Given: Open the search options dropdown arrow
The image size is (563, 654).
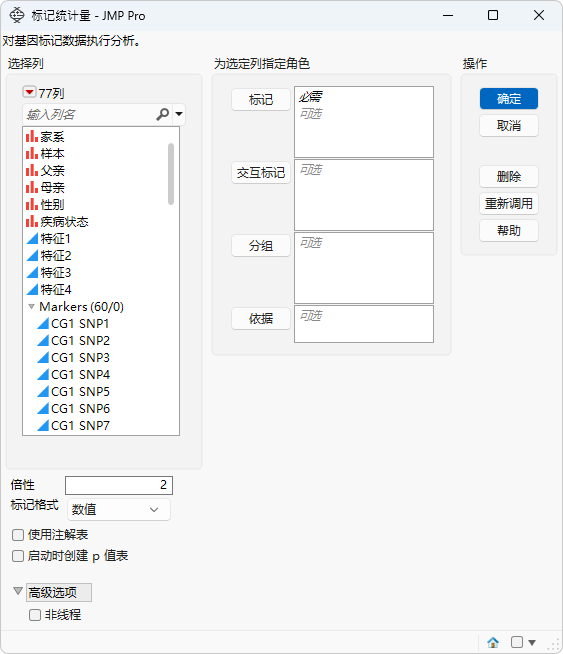Looking at the screenshot, I should click(179, 114).
